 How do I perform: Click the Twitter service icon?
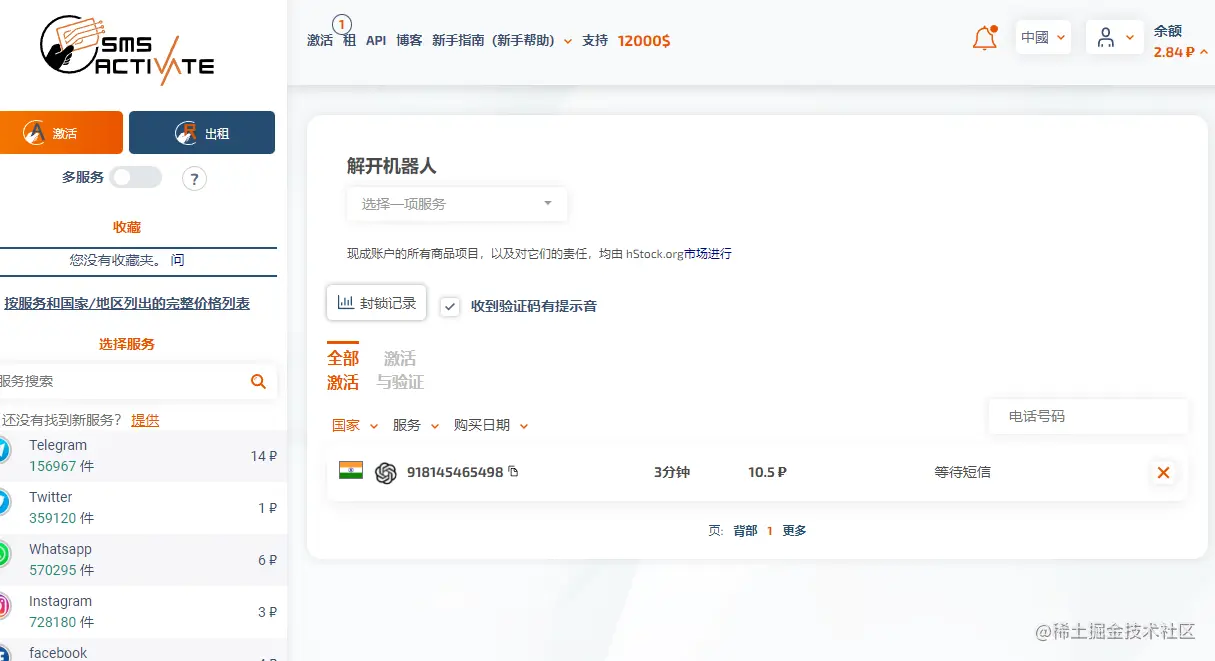pos(3,502)
